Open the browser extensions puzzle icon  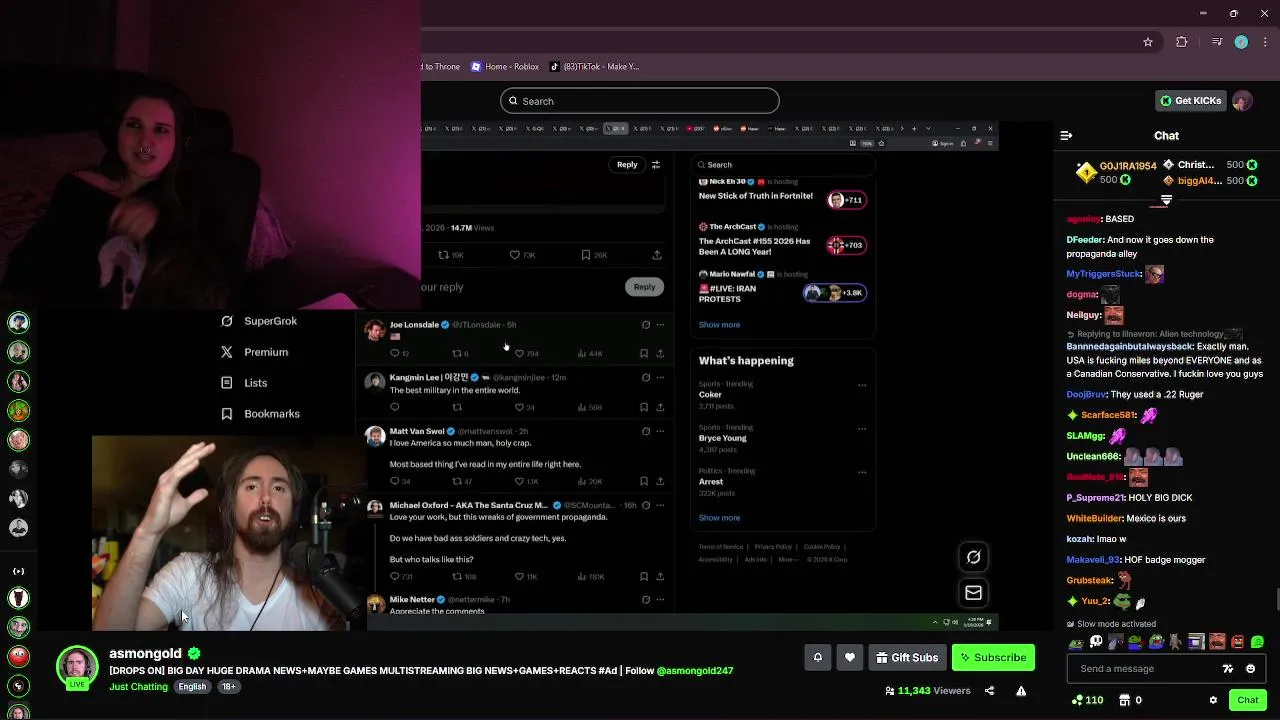[x=1182, y=42]
